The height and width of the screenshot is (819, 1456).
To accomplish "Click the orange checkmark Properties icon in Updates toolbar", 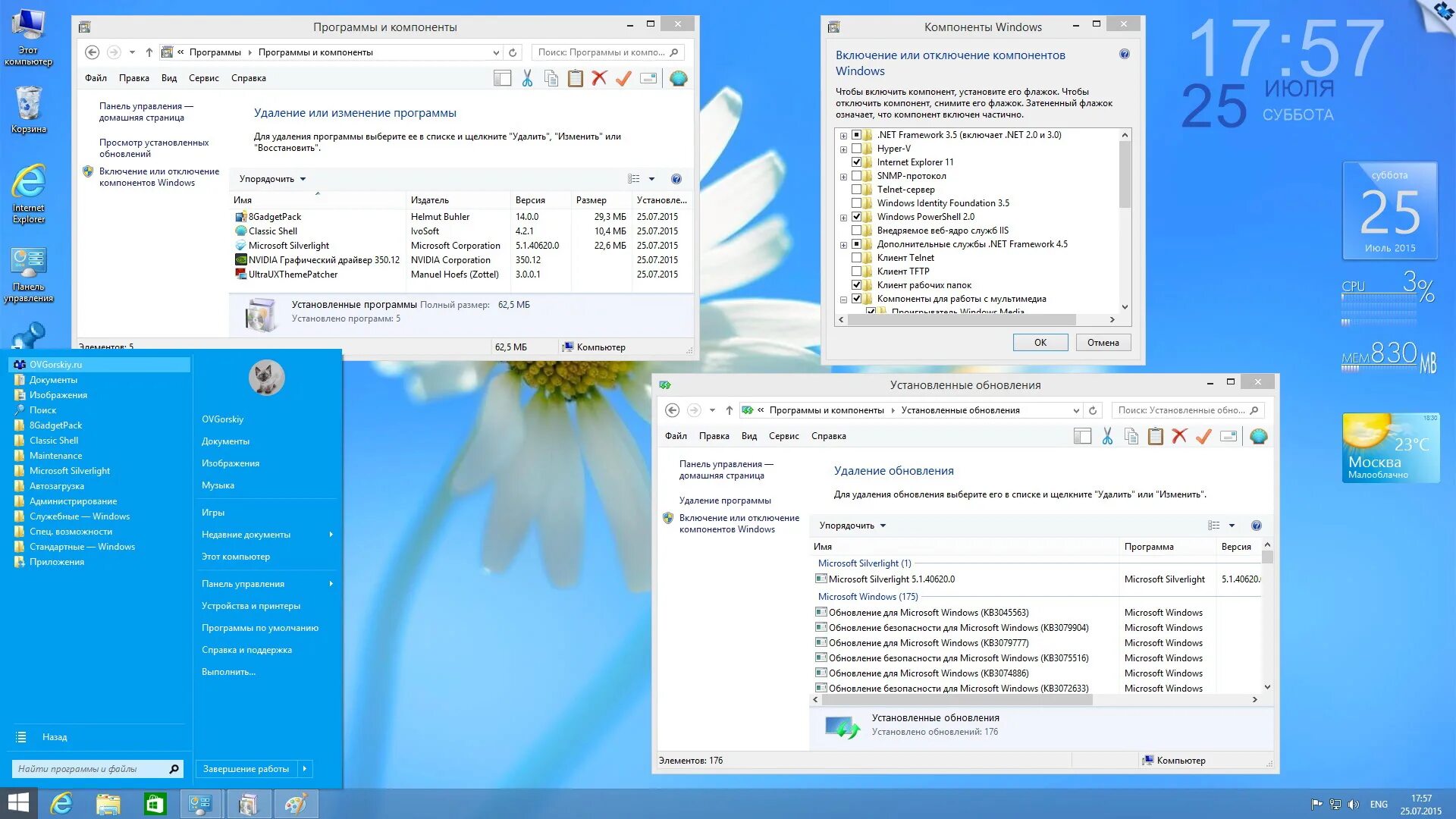I will pos(1203,436).
